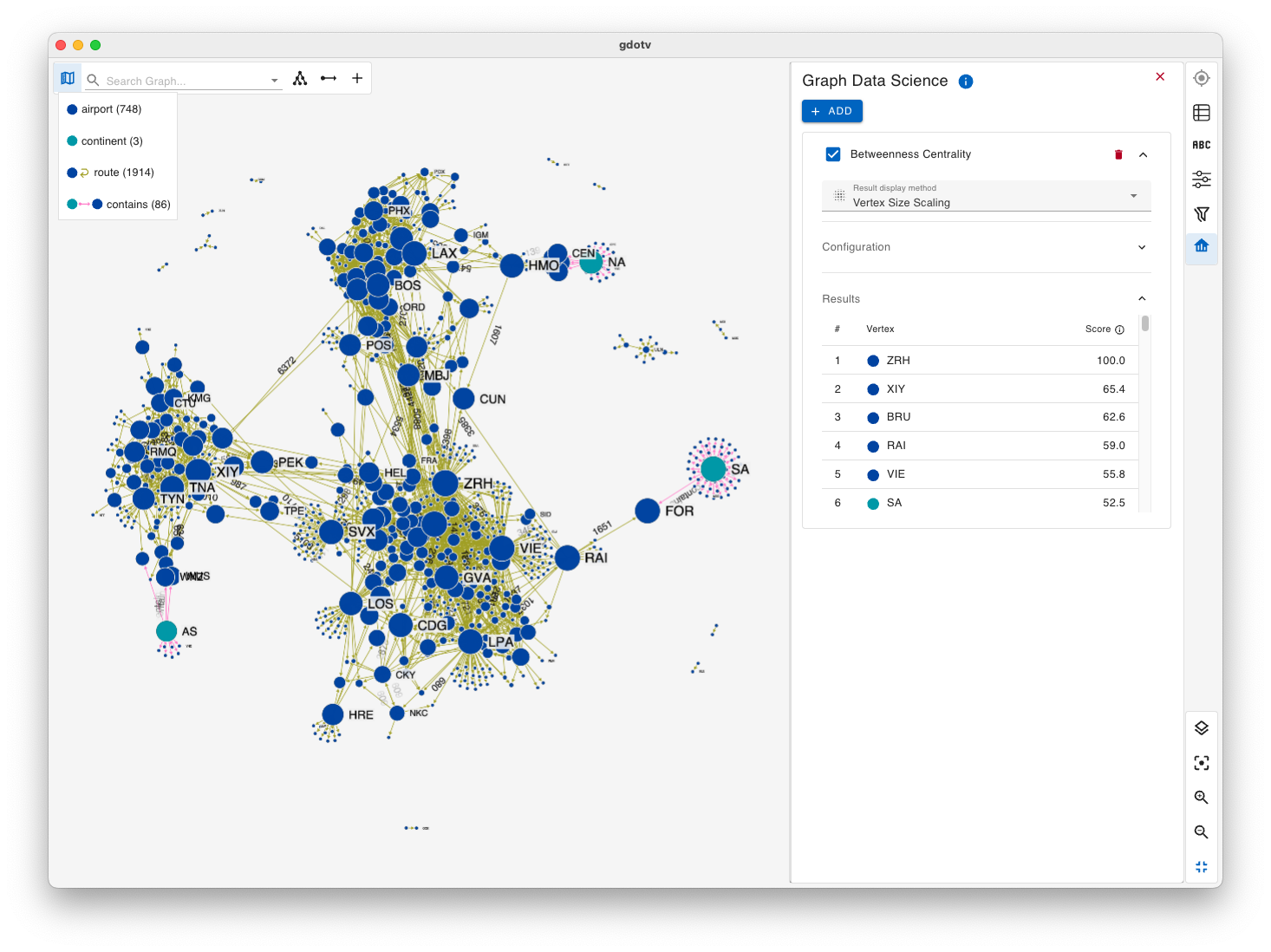Exit fullscreen with the blue collapse icon
This screenshot has height=952, width=1271.
tap(1202, 867)
